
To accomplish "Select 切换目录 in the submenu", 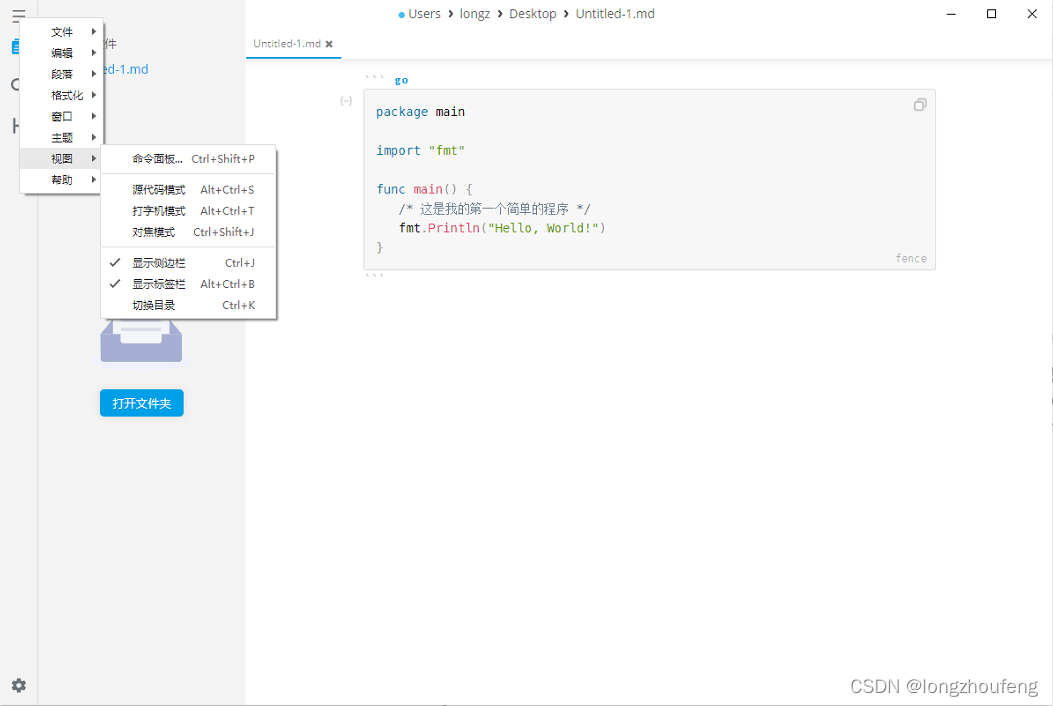I will coord(189,306).
